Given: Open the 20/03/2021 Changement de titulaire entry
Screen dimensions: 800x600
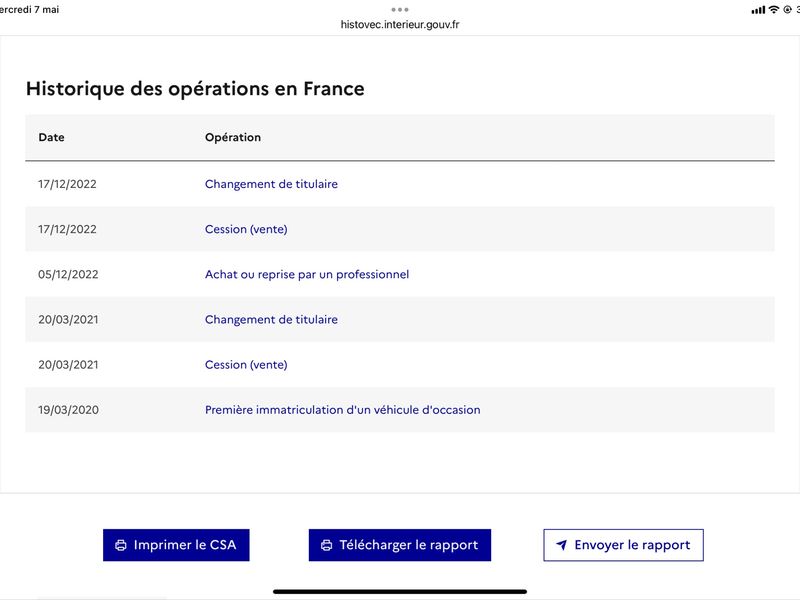Looking at the screenshot, I should pyautogui.click(x=271, y=320).
